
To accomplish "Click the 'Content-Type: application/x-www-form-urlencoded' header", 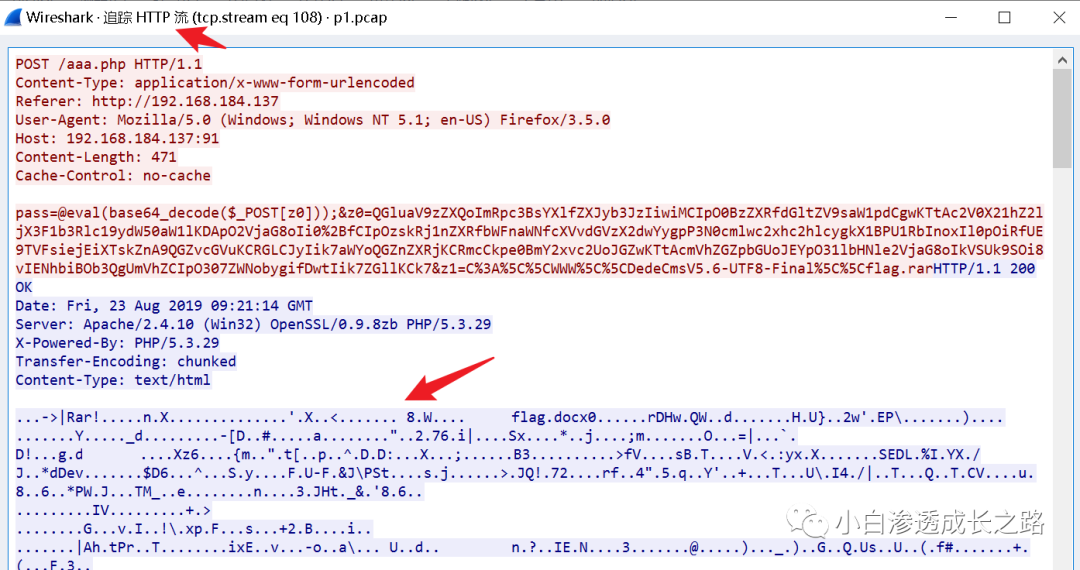I will click(x=215, y=83).
